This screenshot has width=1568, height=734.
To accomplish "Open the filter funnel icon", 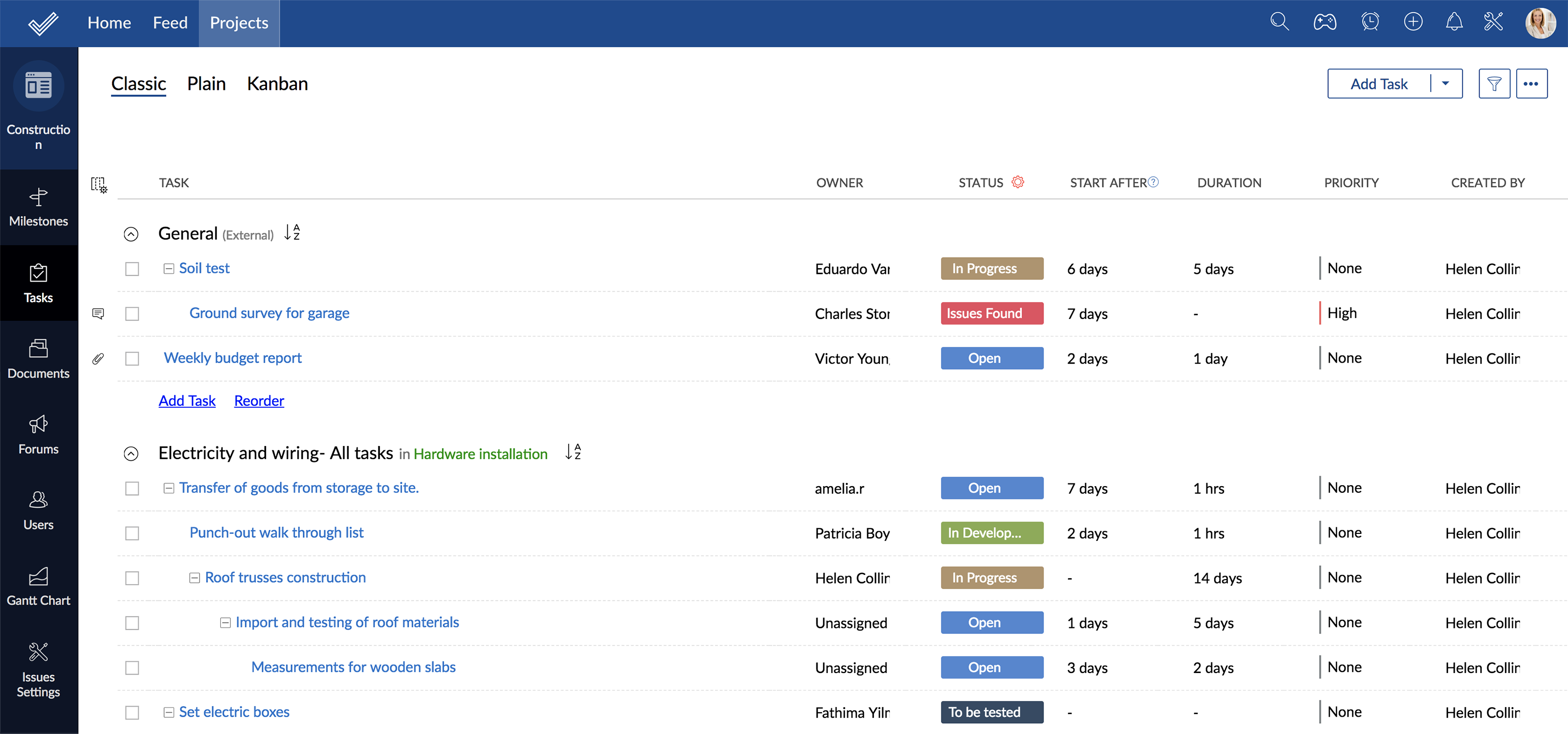I will coord(1494,84).
